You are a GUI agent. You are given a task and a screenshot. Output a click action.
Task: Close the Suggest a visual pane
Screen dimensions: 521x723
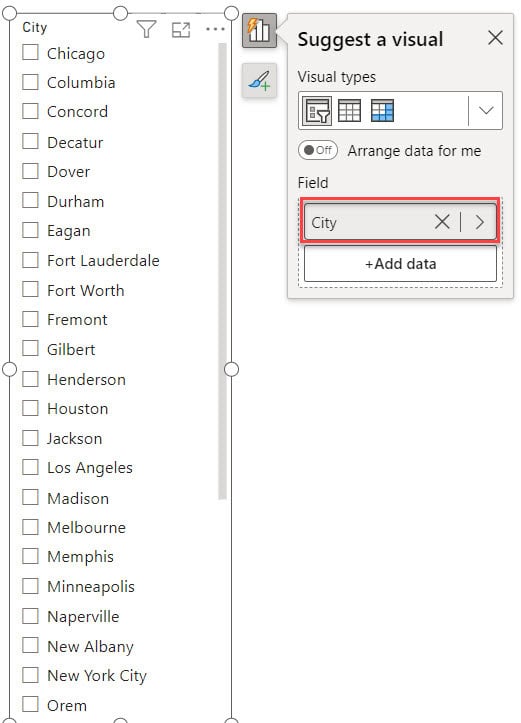click(495, 38)
